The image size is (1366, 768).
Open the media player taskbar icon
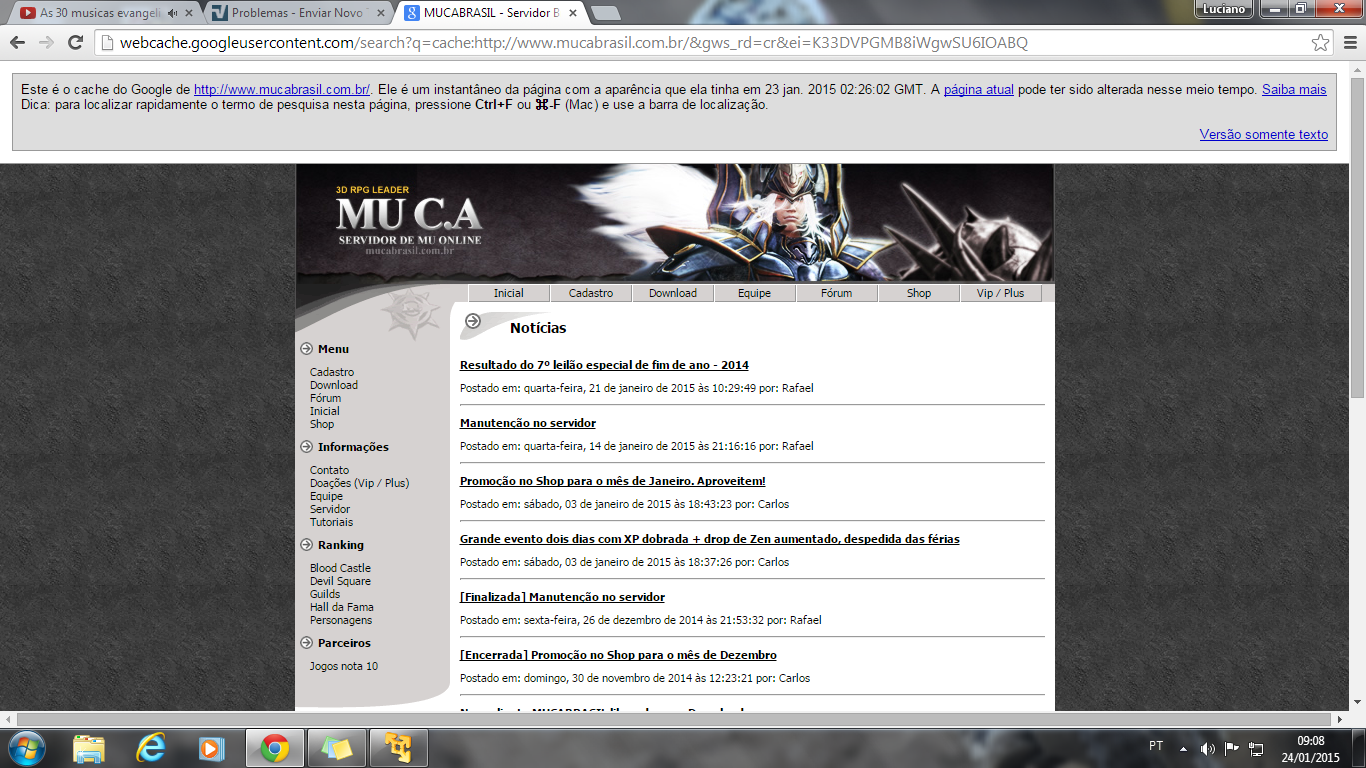pyautogui.click(x=211, y=747)
